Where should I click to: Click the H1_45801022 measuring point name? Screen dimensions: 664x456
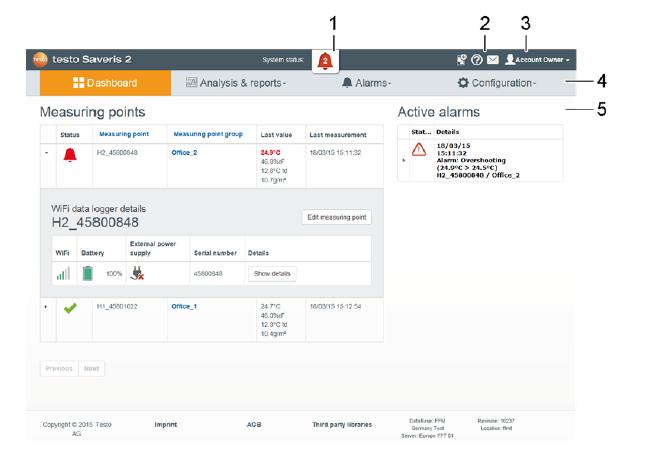(117, 307)
